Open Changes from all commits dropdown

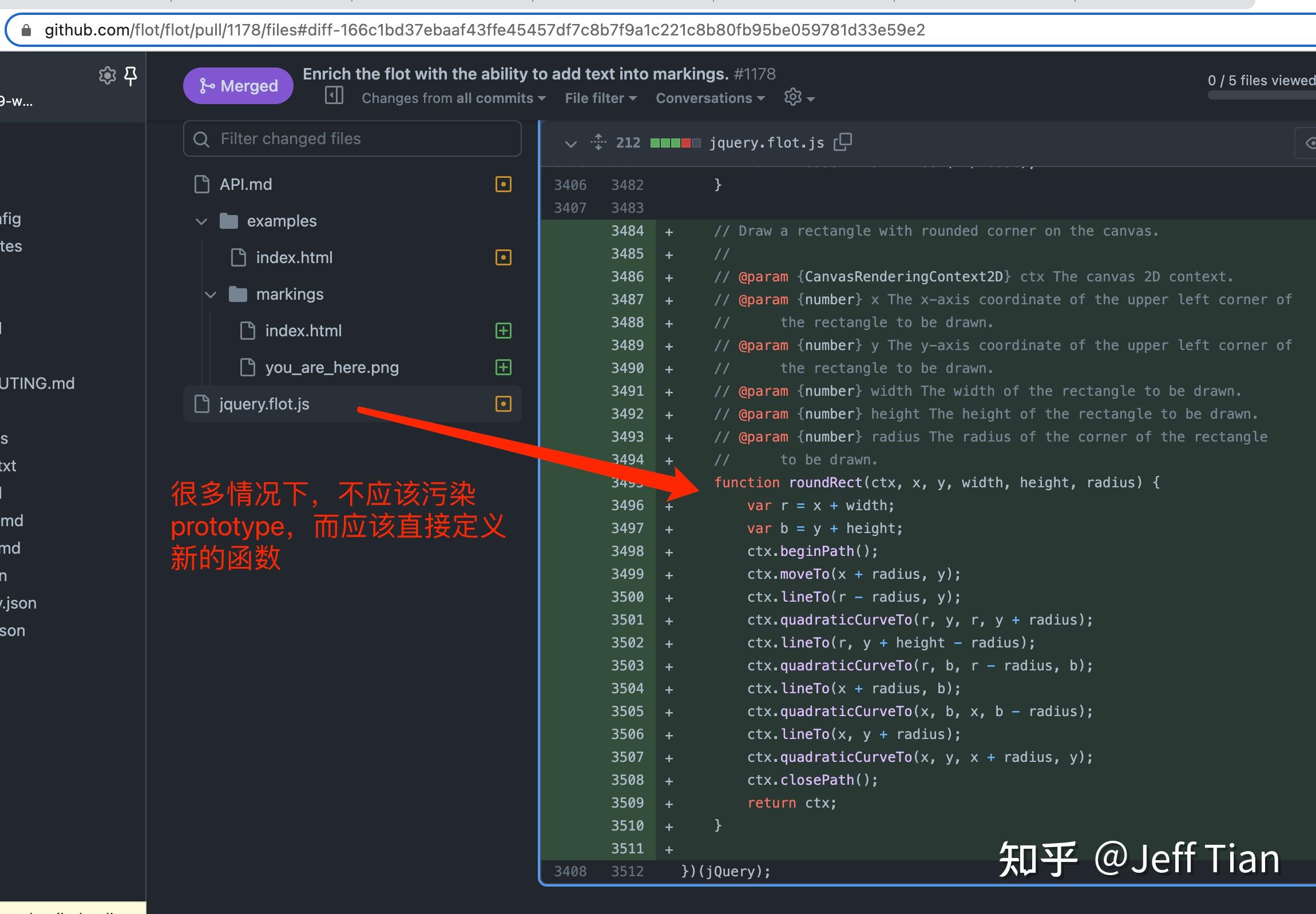[453, 98]
